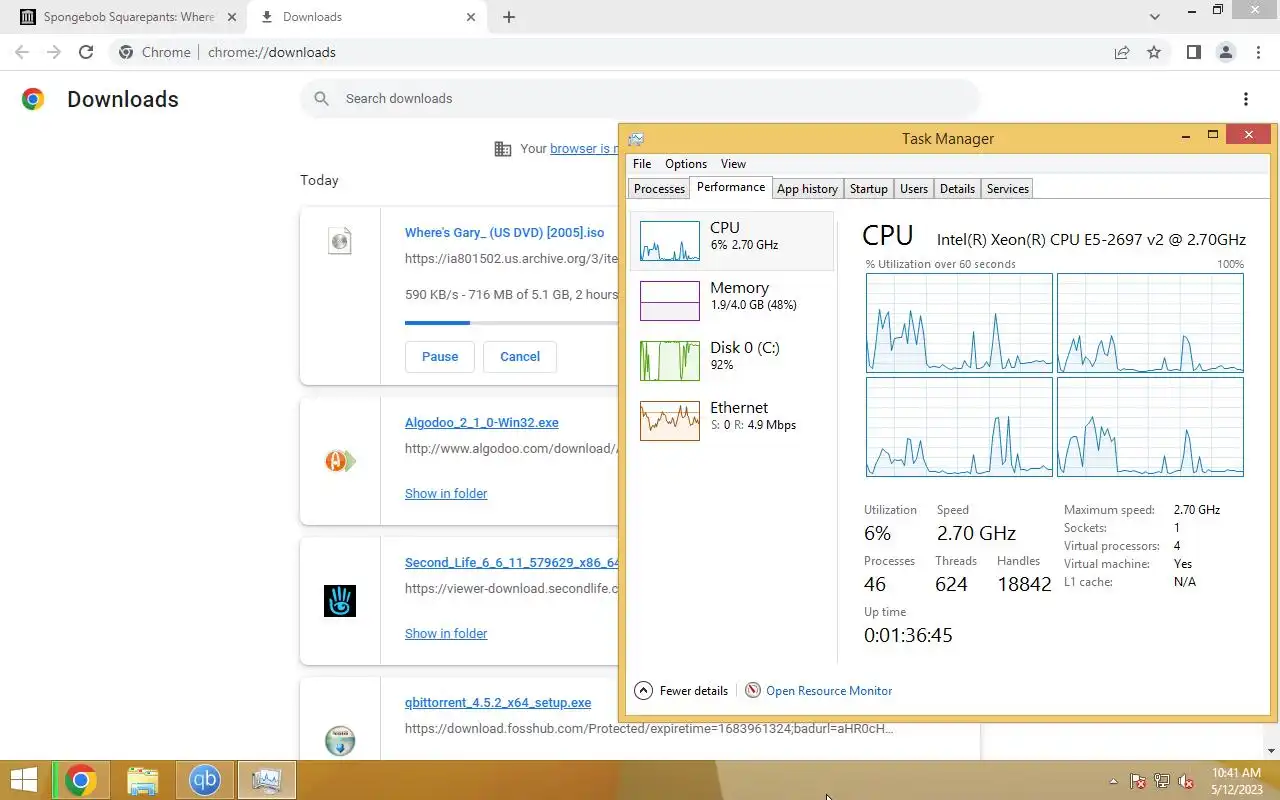Viewport: 1280px width, 800px height.
Task: Show Second Life download in folder
Action: (x=446, y=633)
